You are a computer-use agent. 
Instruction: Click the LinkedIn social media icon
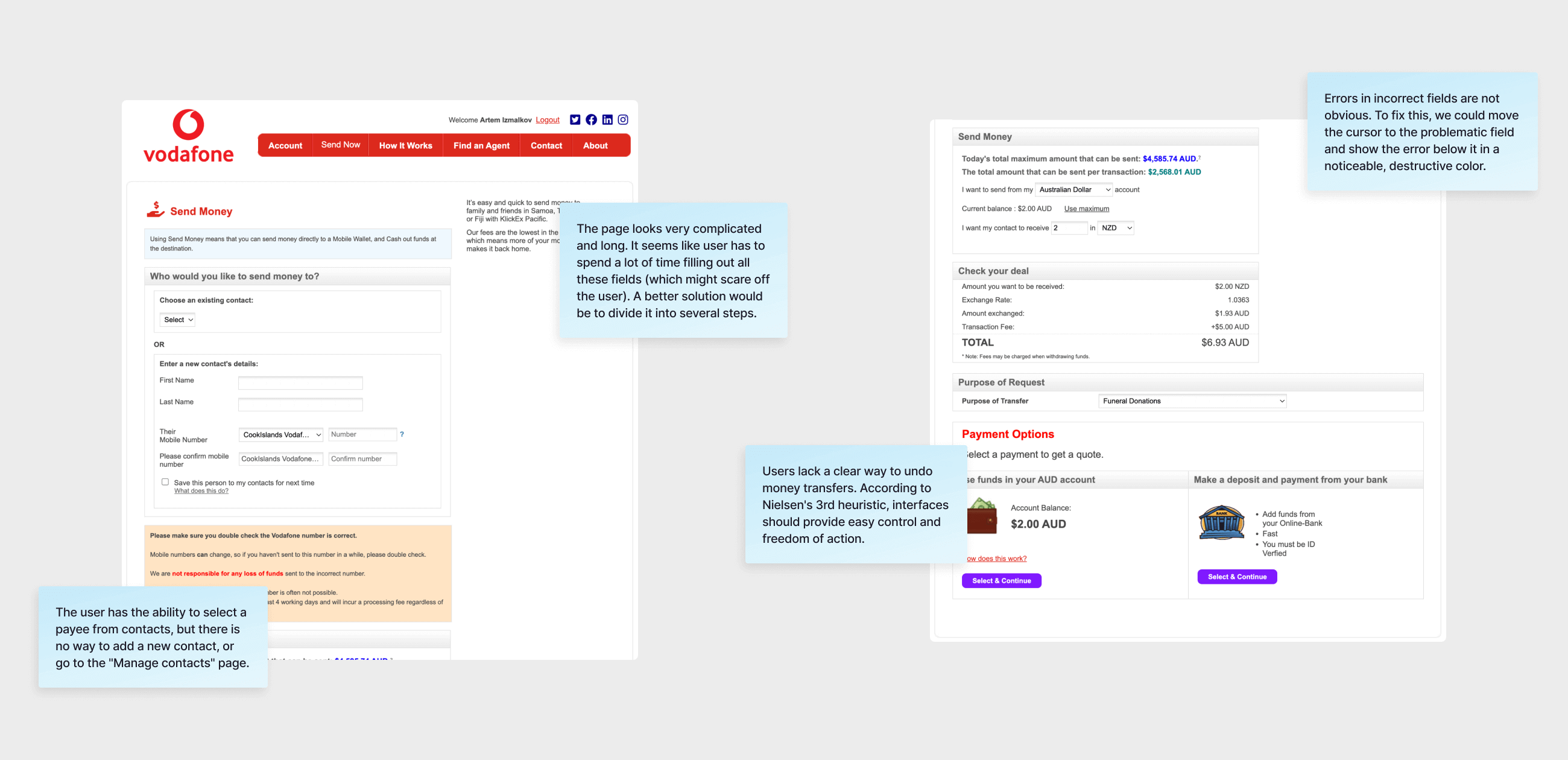(608, 120)
